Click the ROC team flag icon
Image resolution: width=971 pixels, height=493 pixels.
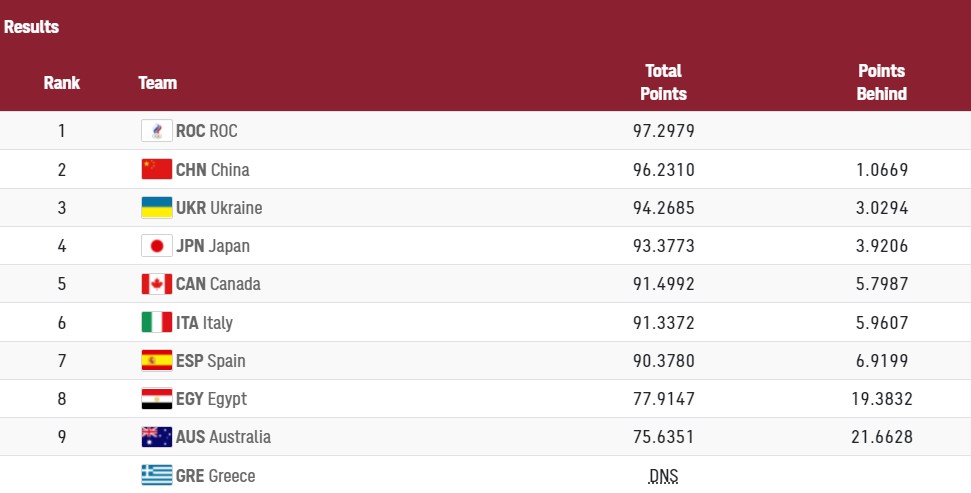(157, 131)
